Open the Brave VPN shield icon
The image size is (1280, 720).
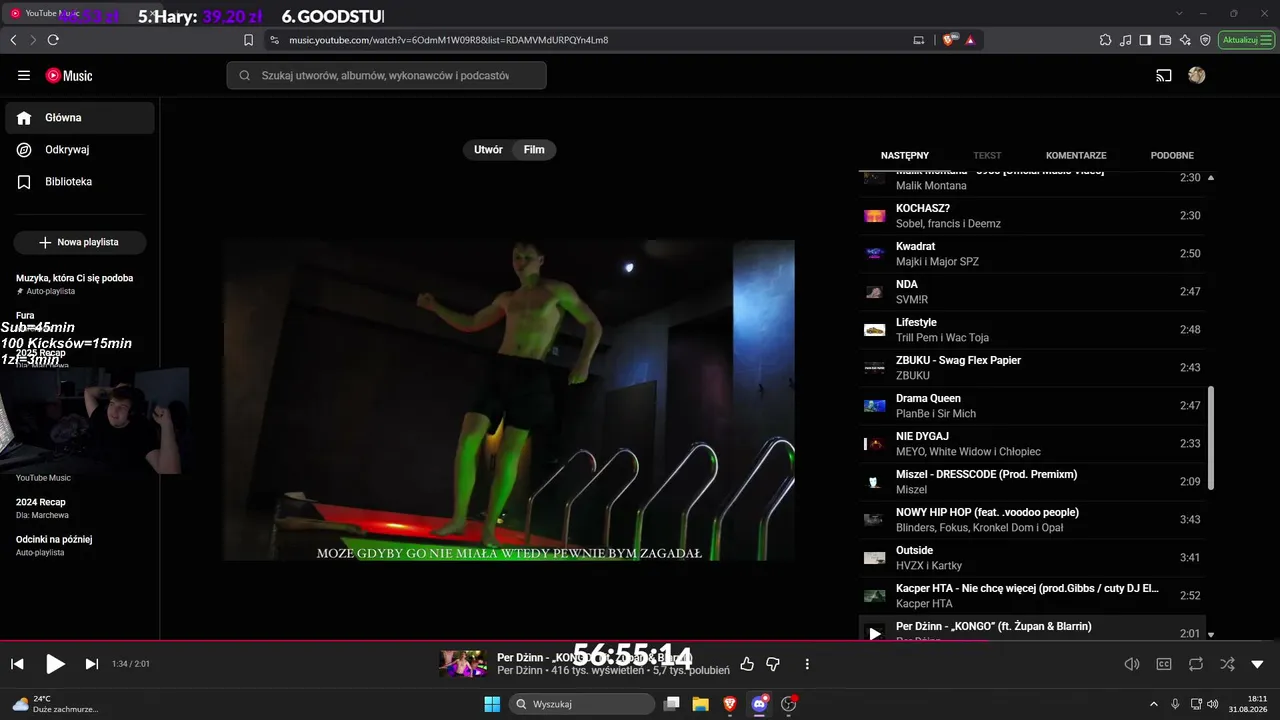coord(1205,40)
